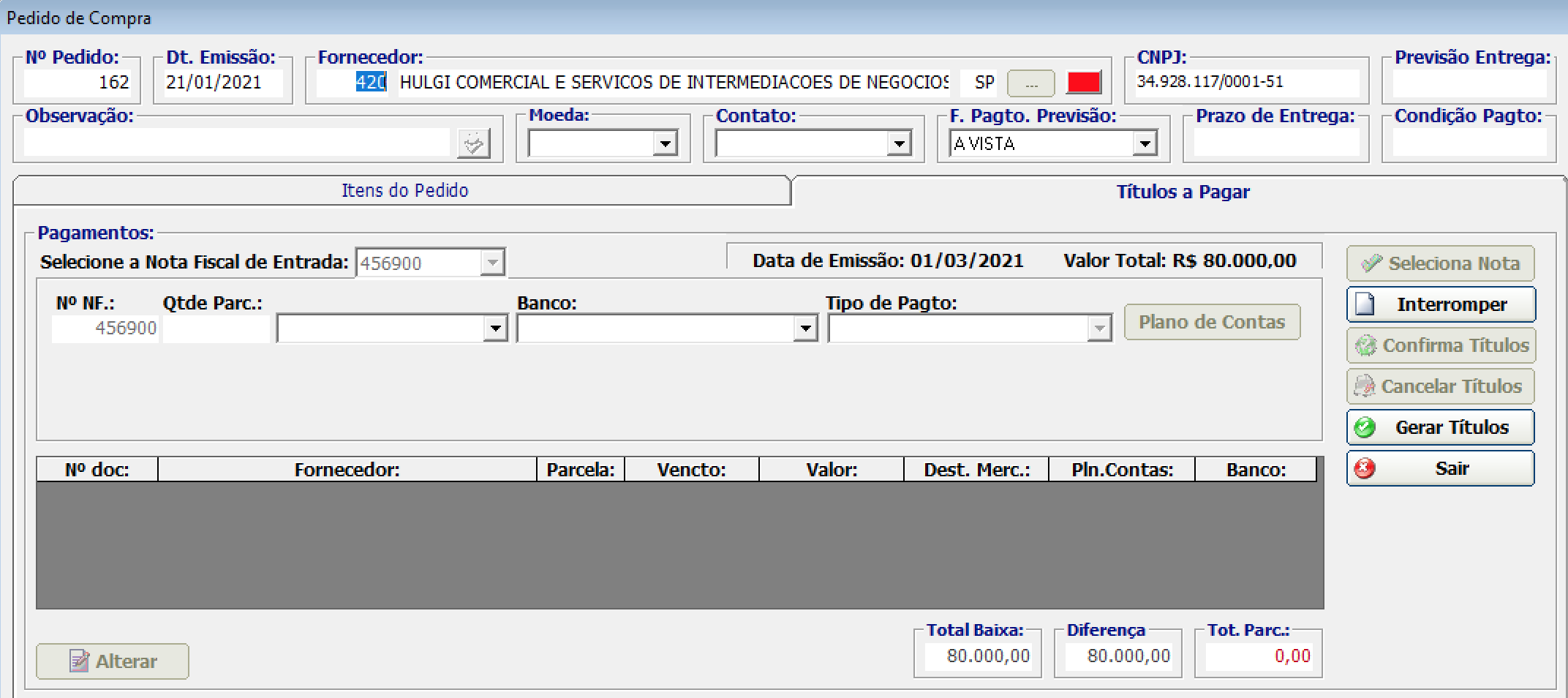Click the Alterar button
Image resolution: width=1568 pixels, height=698 pixels.
click(x=113, y=661)
